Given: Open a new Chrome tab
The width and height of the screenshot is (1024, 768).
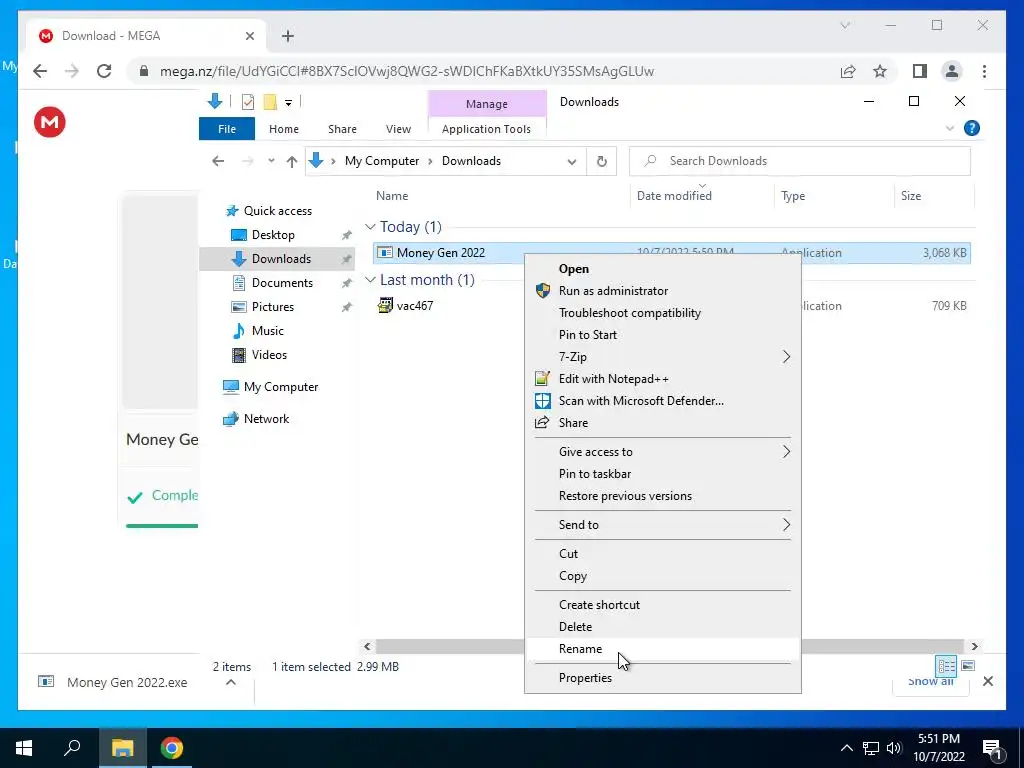Looking at the screenshot, I should pyautogui.click(x=287, y=36).
